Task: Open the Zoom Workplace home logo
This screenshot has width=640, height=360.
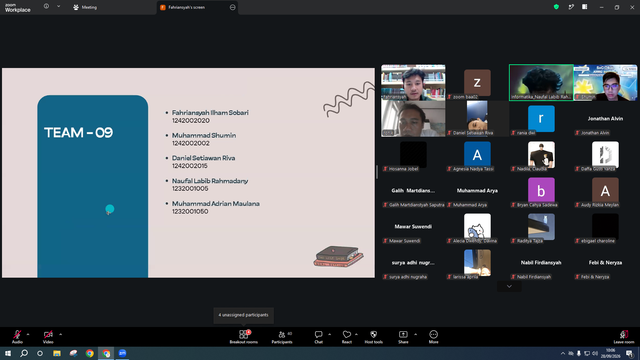Action: [x=18, y=7]
